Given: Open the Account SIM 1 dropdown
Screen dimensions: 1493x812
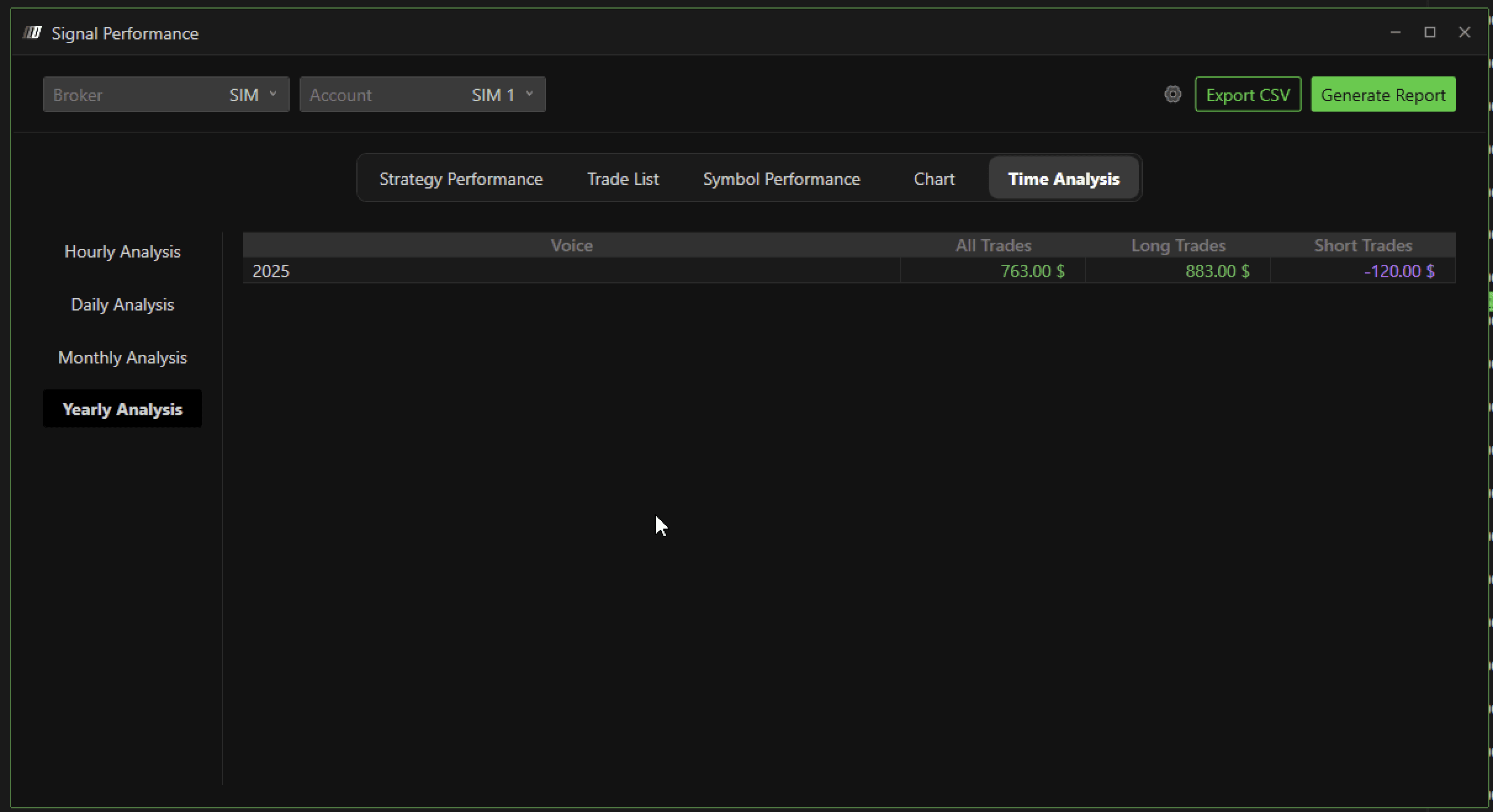Looking at the screenshot, I should [x=422, y=94].
